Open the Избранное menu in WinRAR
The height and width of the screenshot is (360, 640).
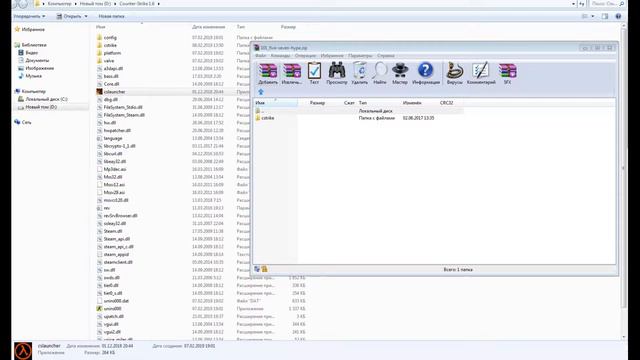tap(332, 56)
